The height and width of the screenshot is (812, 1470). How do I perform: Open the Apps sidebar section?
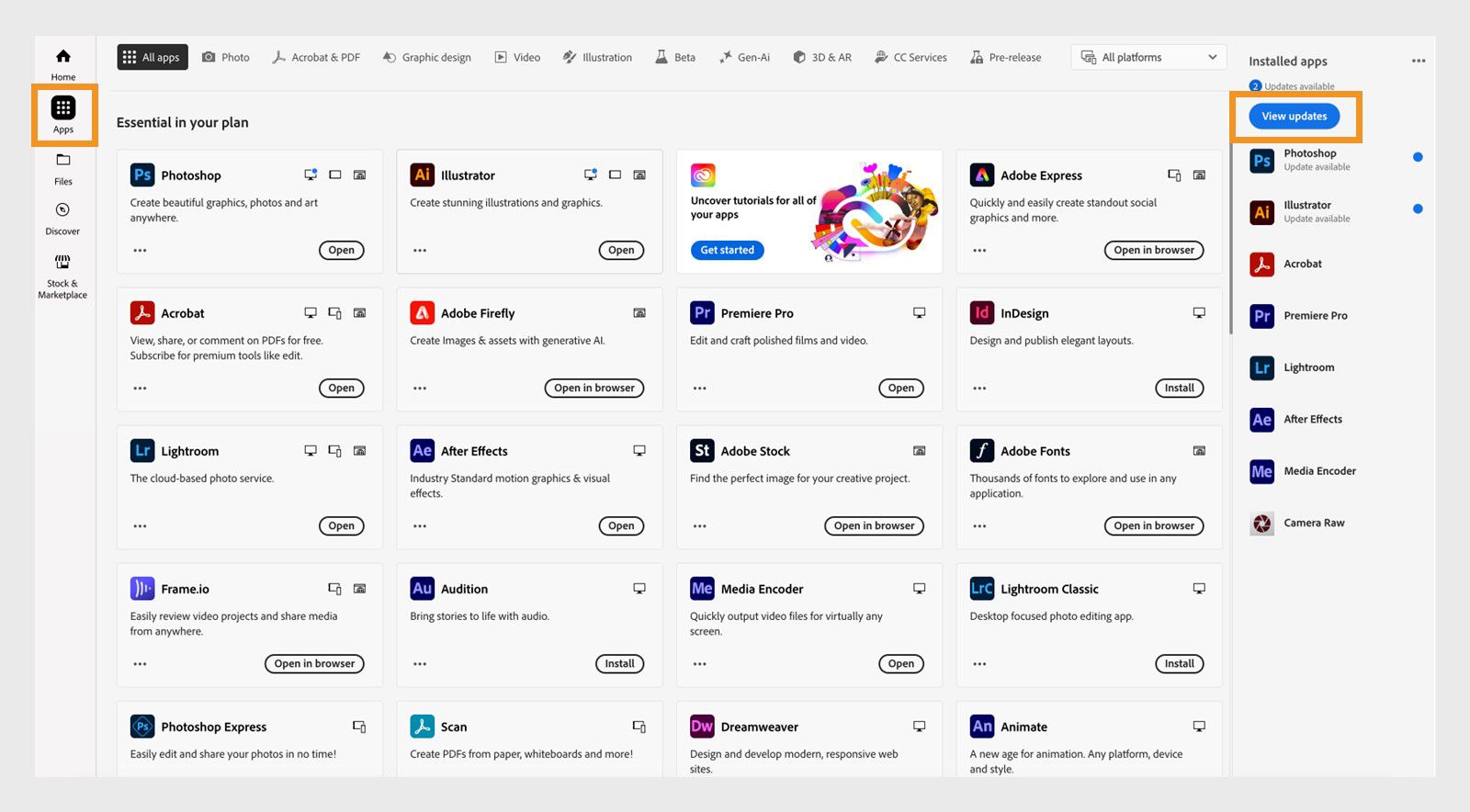tap(62, 116)
